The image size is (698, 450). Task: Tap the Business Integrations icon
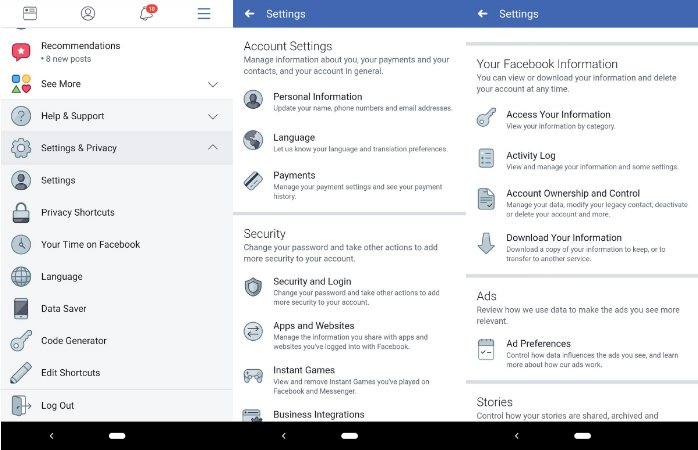point(252,416)
